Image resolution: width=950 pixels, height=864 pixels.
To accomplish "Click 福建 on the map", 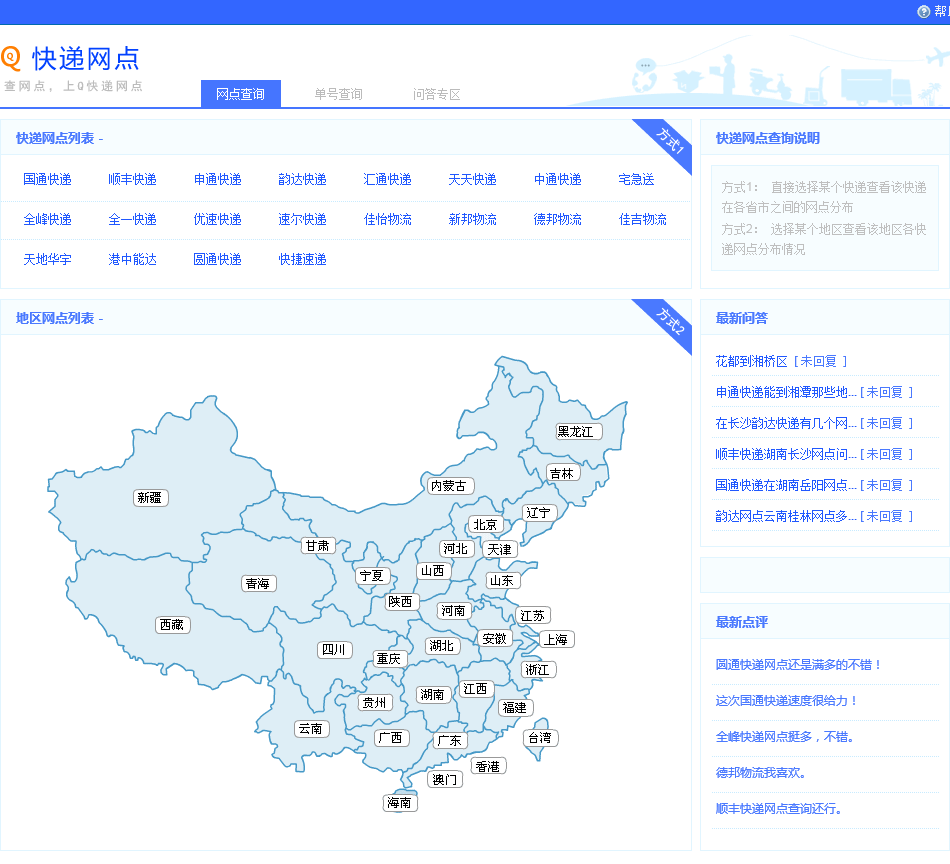I will (x=516, y=707).
